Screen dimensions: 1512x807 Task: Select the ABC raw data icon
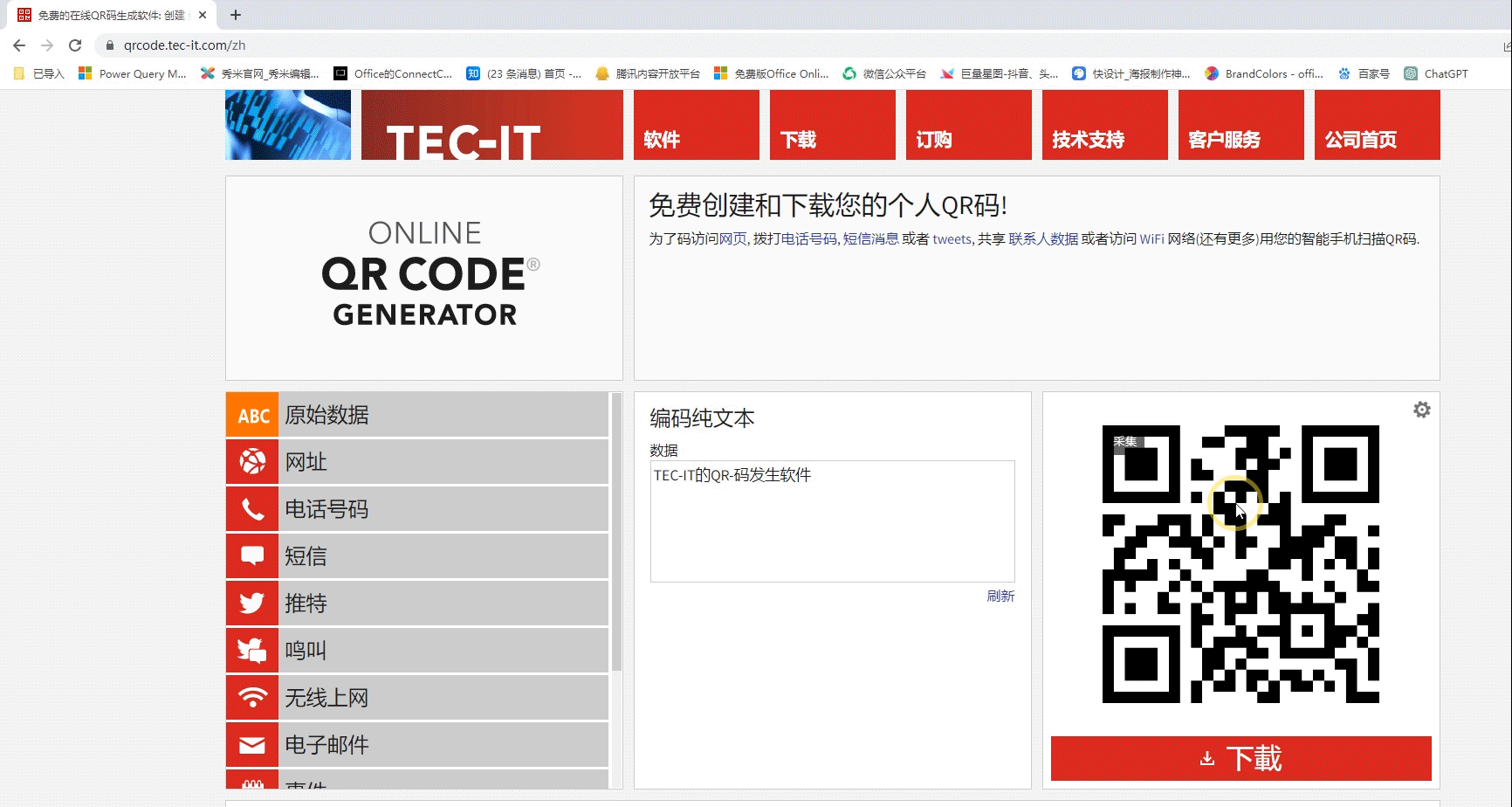[x=252, y=415]
